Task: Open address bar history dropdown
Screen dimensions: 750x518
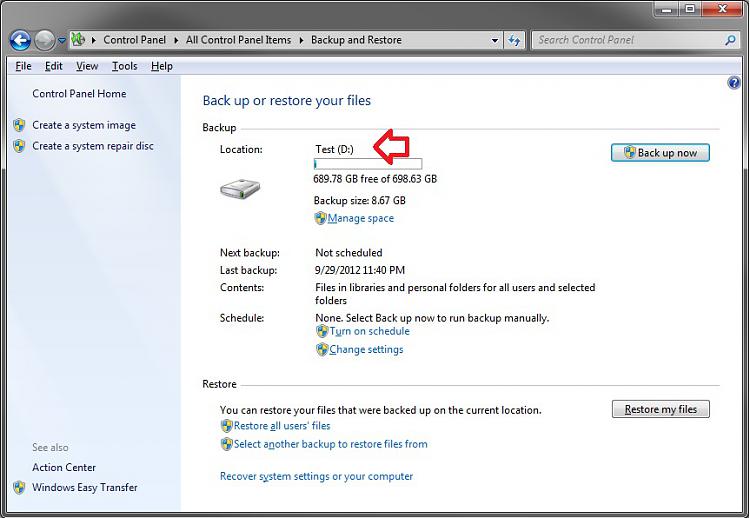Action: (x=495, y=41)
